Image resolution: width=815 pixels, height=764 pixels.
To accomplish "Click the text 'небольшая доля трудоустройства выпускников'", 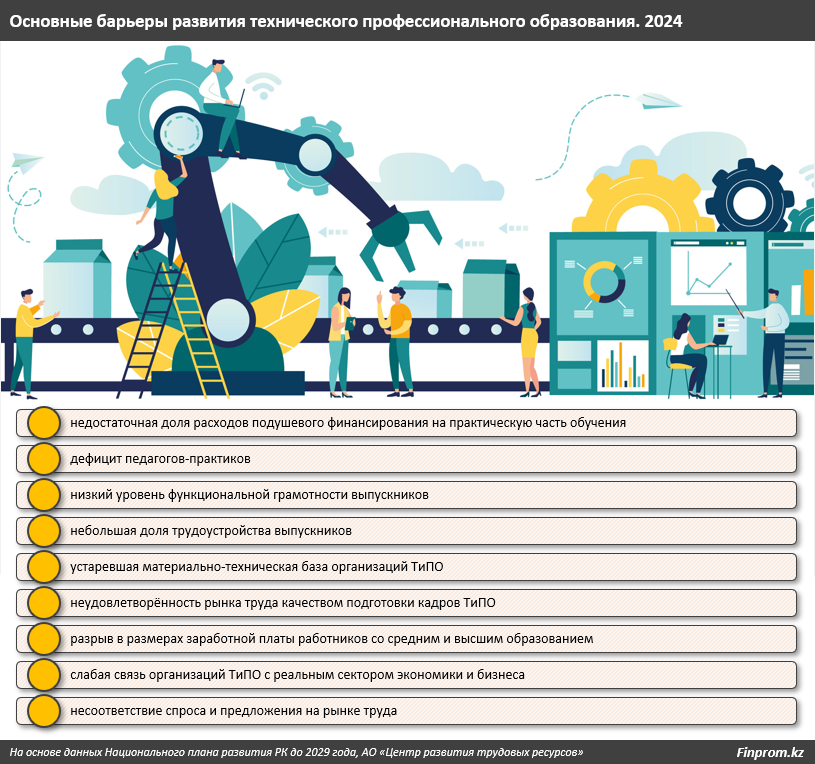I will pos(211,531).
